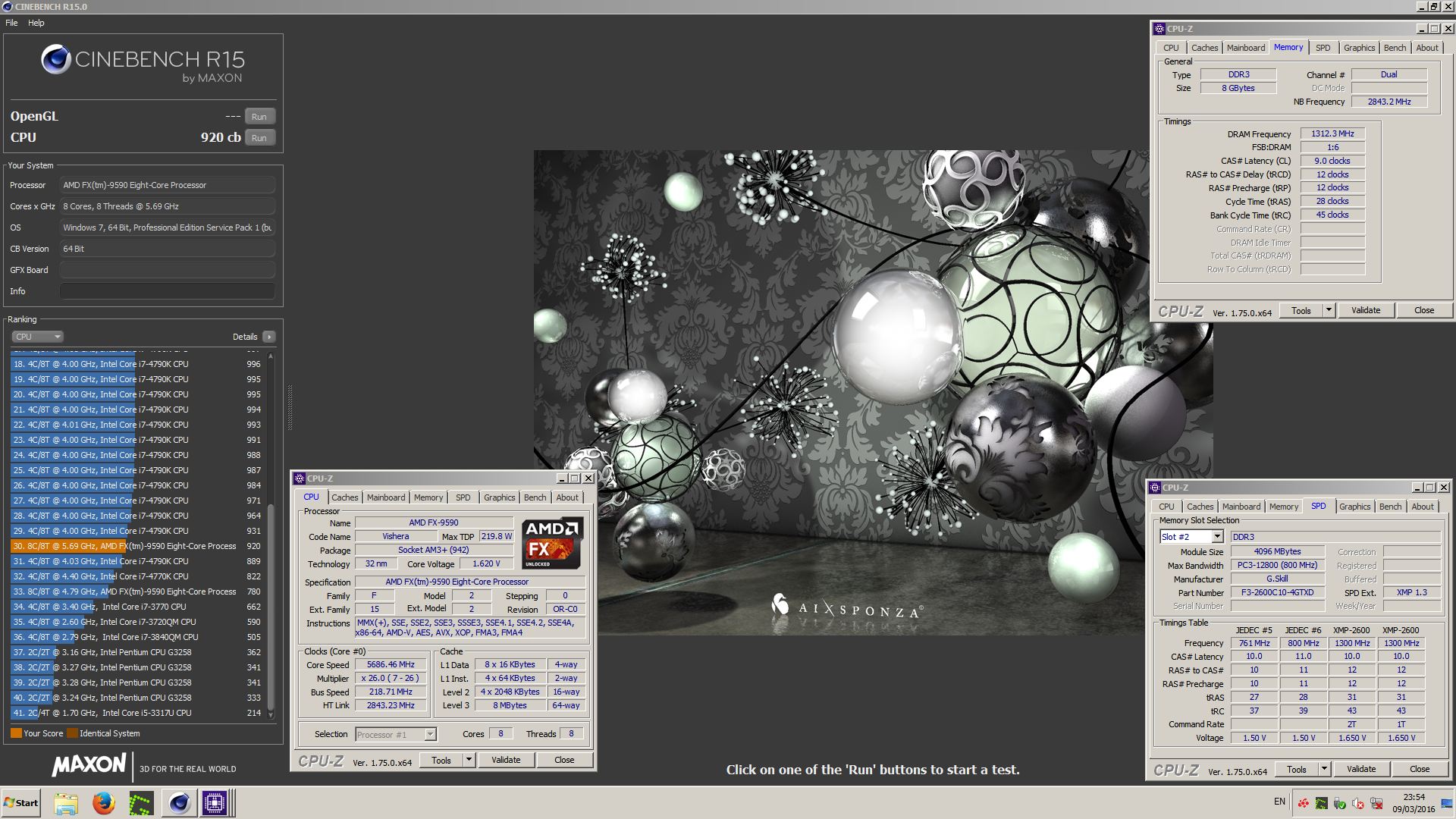
Task: Open the File menu
Action: [11, 23]
